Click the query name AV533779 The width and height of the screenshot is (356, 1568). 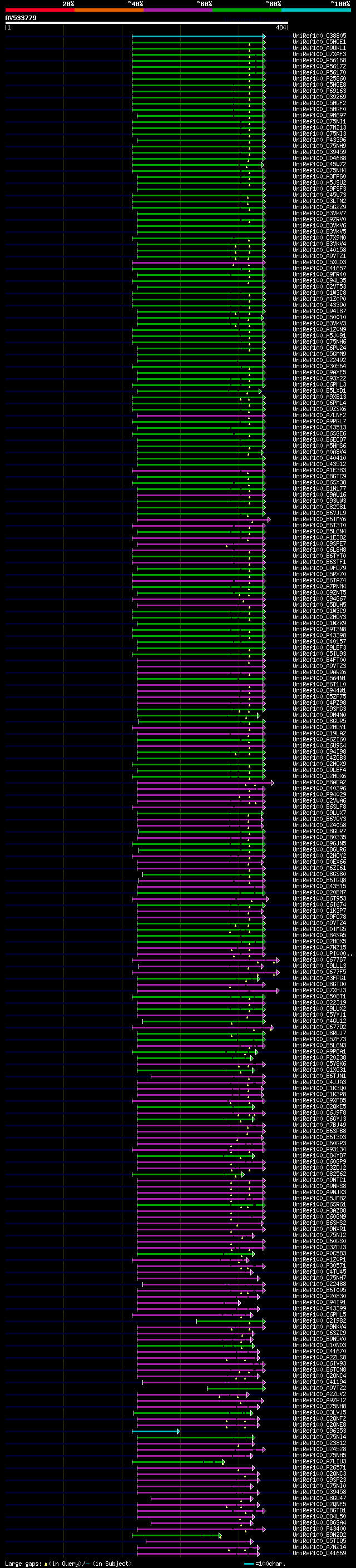tap(21, 18)
